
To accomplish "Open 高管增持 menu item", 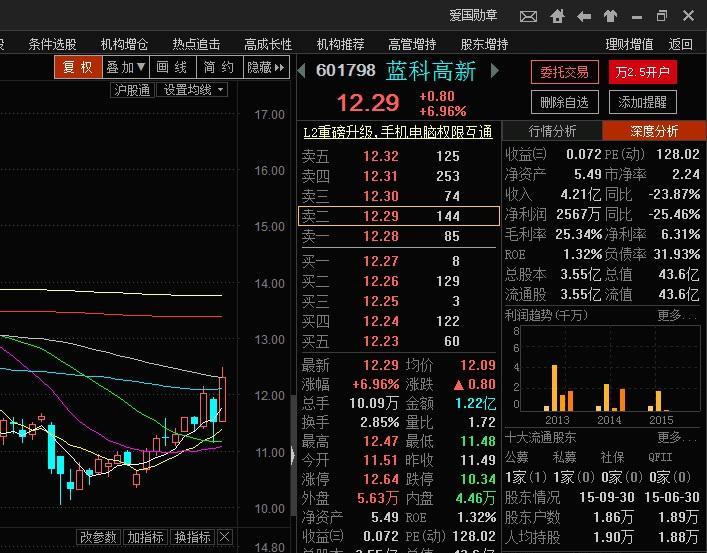I will 412,44.
